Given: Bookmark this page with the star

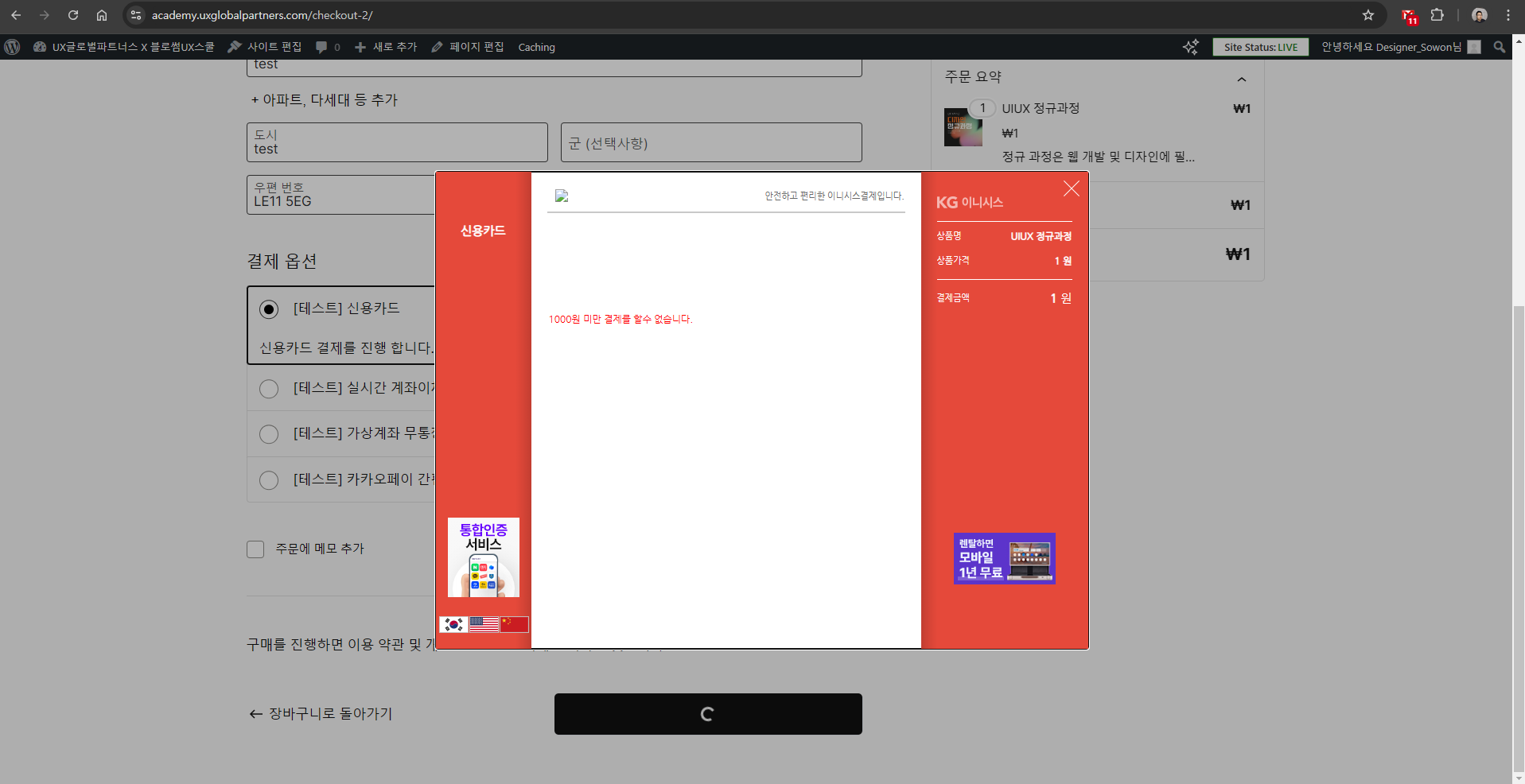Looking at the screenshot, I should point(1368,15).
